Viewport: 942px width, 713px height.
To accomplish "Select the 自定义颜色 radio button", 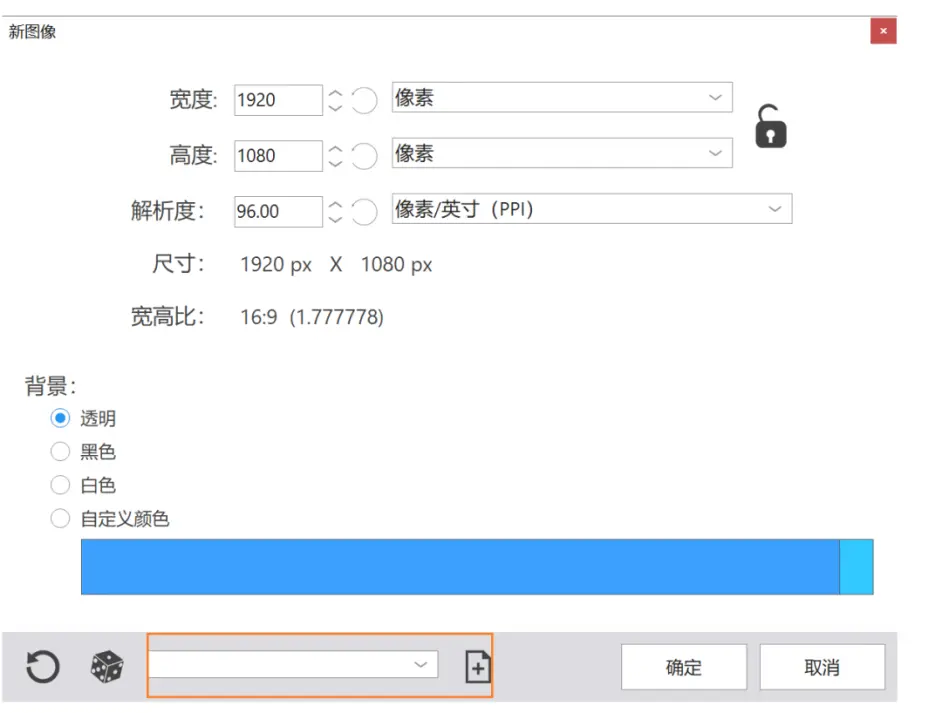I will point(60,518).
